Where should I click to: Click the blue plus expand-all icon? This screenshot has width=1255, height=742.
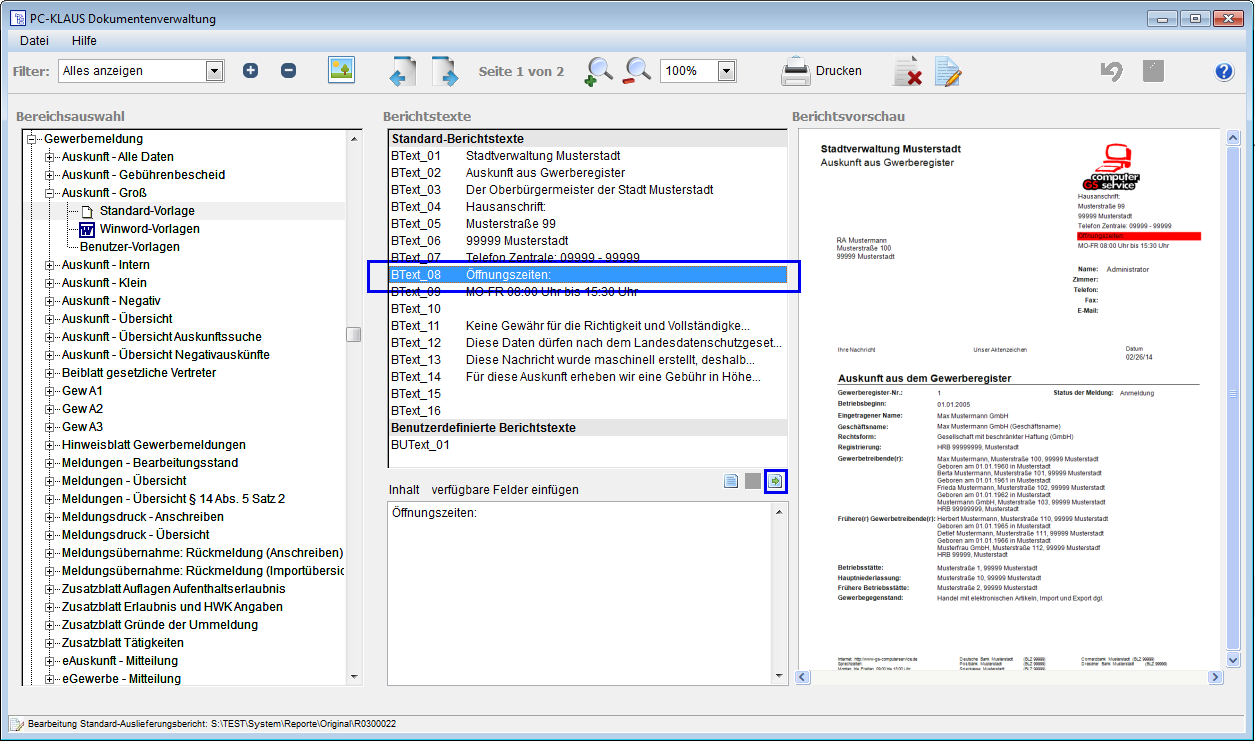tap(250, 71)
